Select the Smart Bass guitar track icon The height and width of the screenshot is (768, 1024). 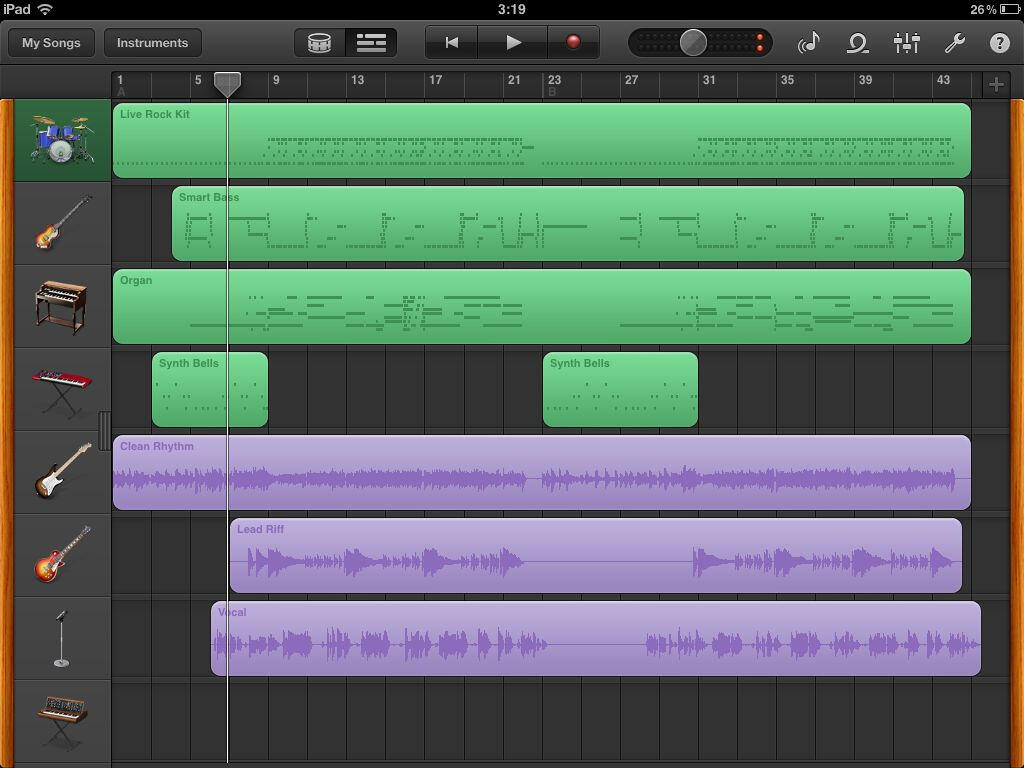(x=61, y=223)
